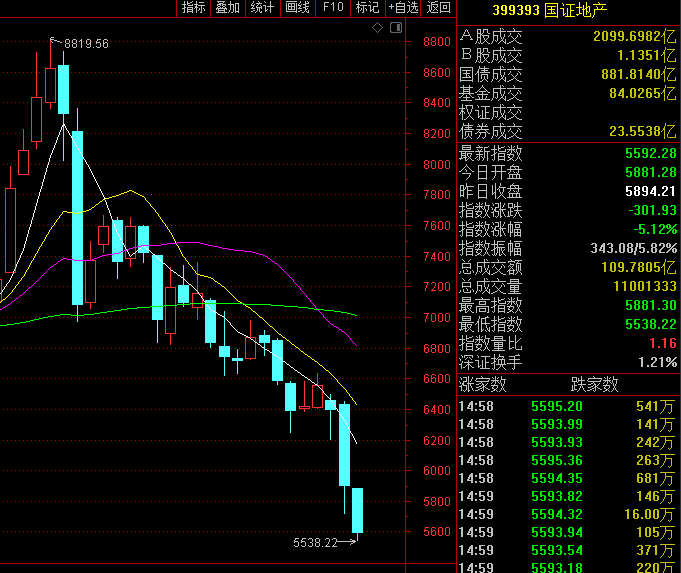Image resolution: width=681 pixels, height=573 pixels.
Task: Open the 统计 statistics menu
Action: (262, 8)
